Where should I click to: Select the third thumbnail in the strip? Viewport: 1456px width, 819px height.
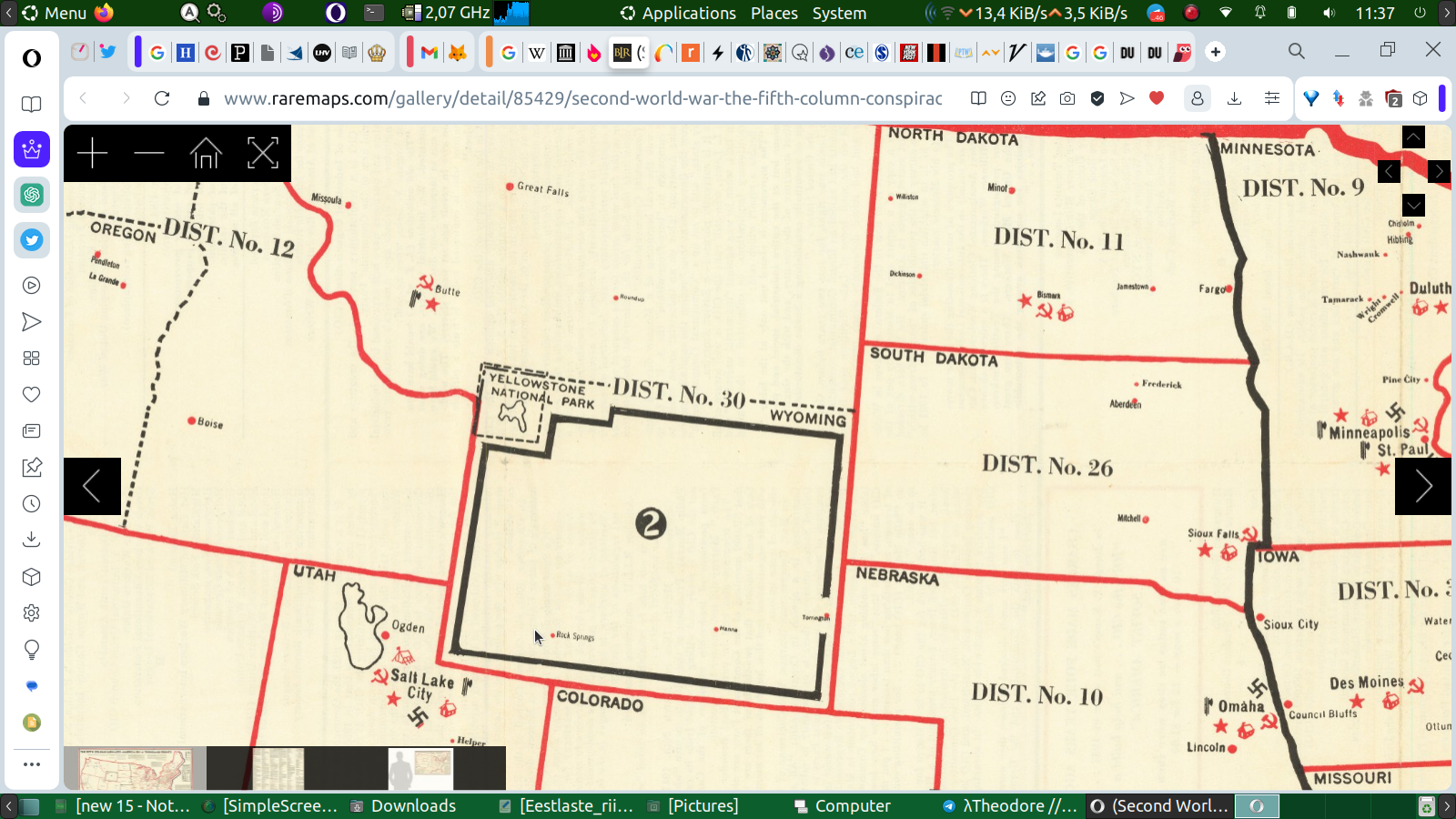[x=420, y=768]
